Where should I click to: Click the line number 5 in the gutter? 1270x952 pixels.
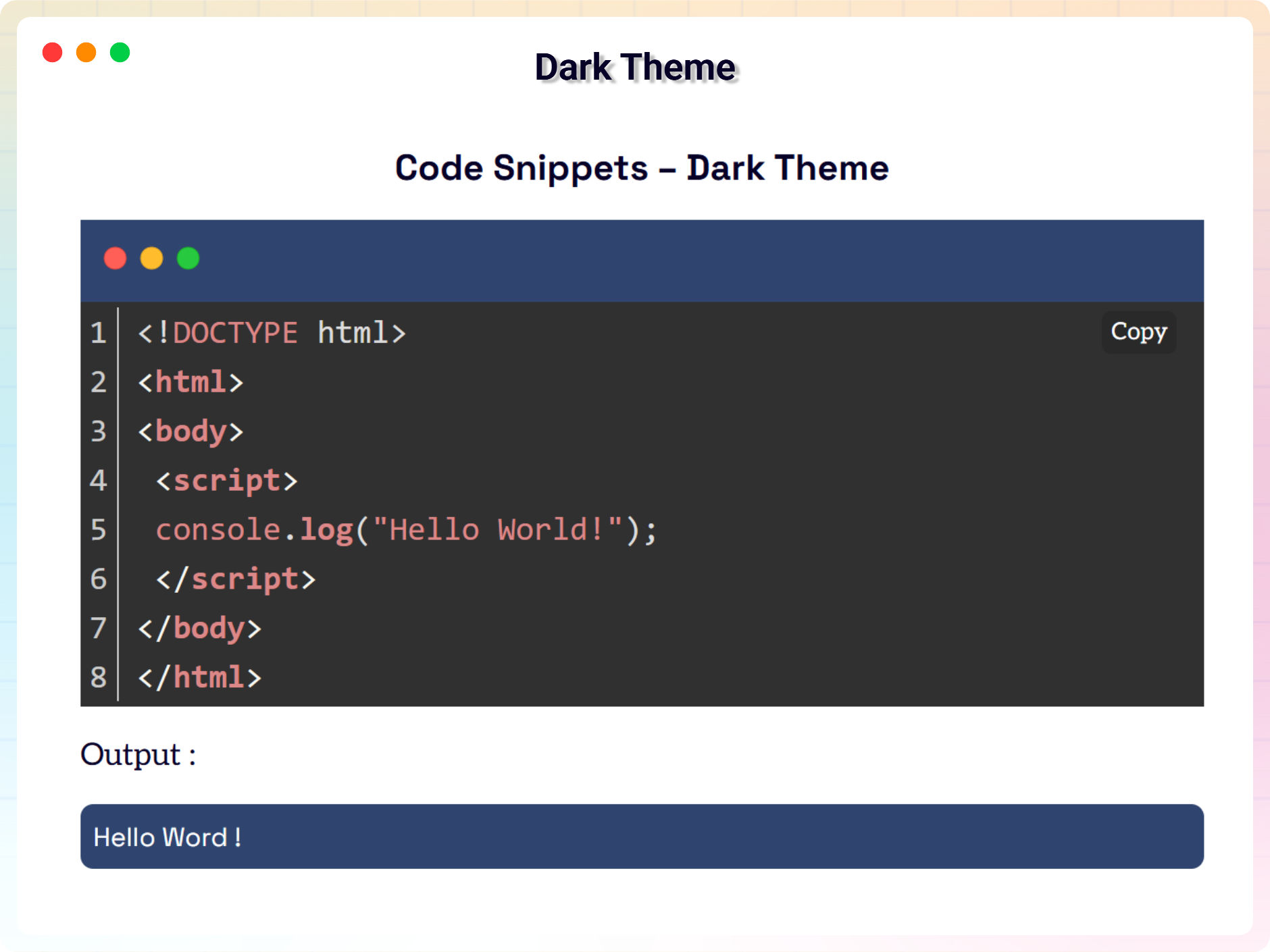(99, 530)
